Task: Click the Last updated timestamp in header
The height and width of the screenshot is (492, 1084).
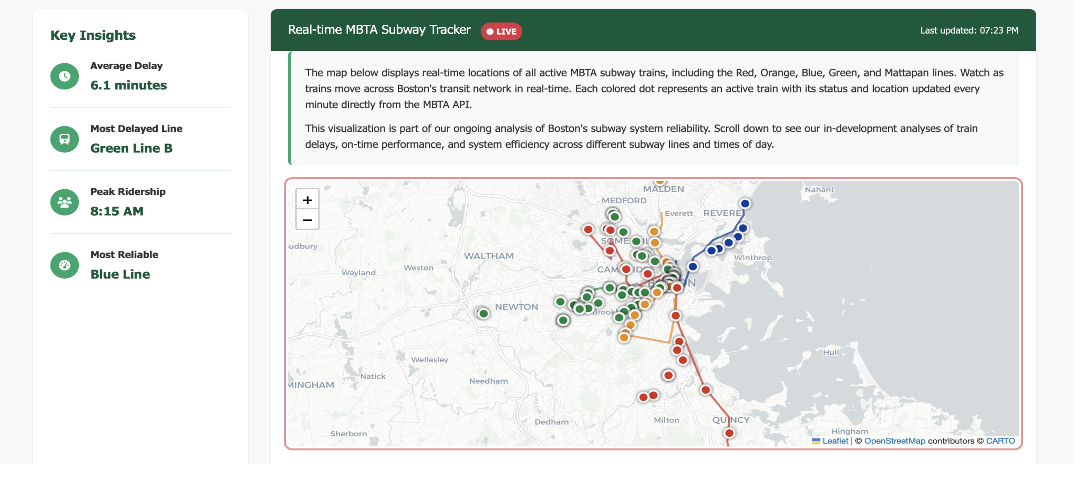Action: pos(969,31)
